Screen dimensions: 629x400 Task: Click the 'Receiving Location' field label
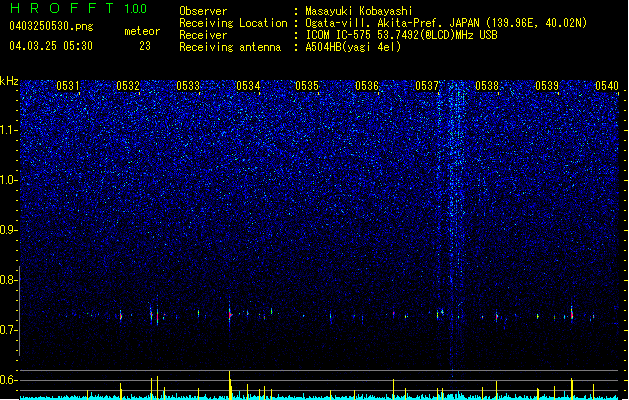coord(233,23)
